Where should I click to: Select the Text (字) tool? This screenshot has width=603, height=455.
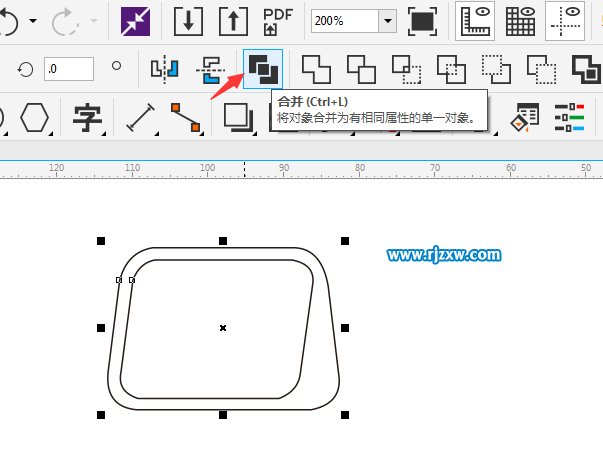(88, 118)
